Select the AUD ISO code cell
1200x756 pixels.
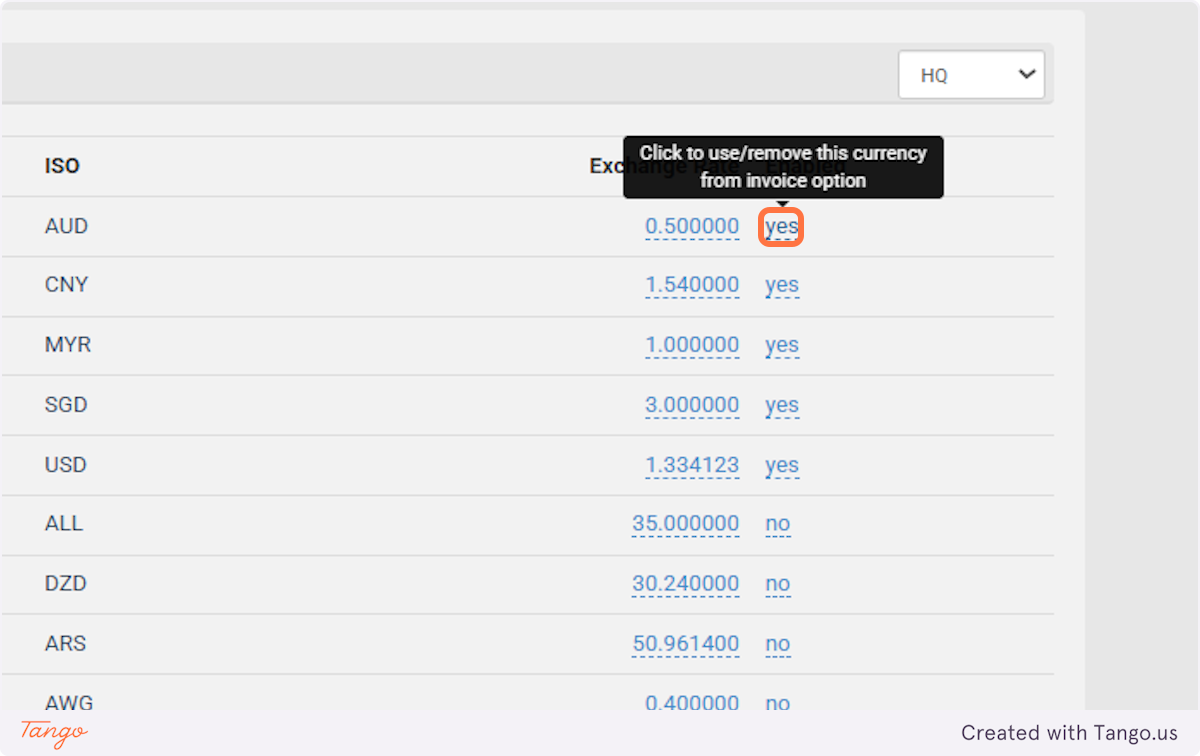pos(66,226)
